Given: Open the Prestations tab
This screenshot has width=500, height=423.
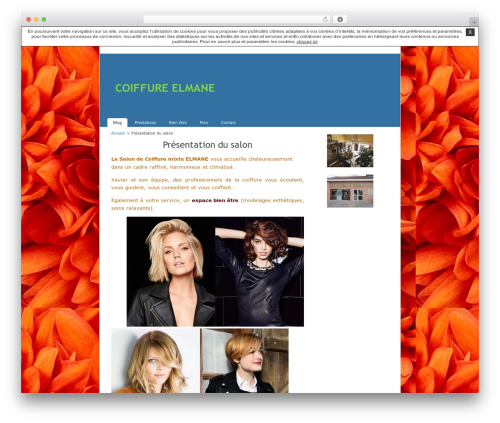Looking at the screenshot, I should click(145, 123).
